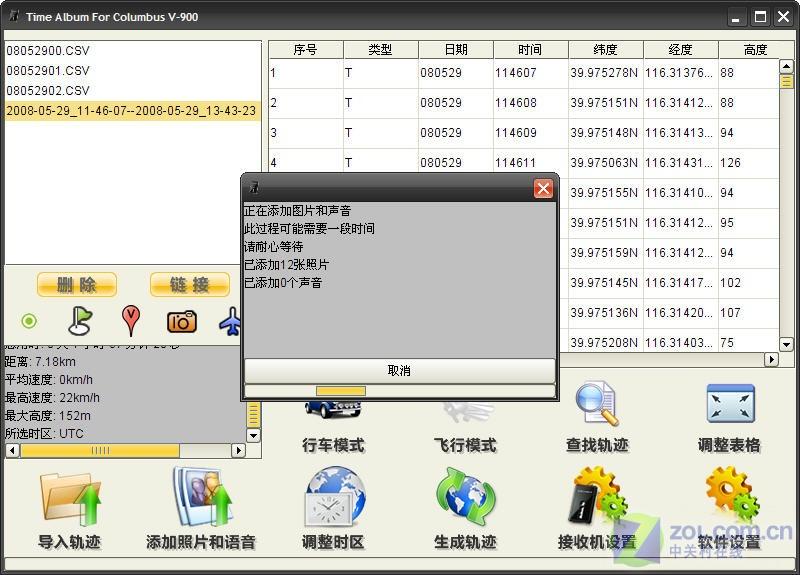800x575 pixels.
Task: Click info panel yellow horizontal scrollbar thumb
Action: pos(100,451)
